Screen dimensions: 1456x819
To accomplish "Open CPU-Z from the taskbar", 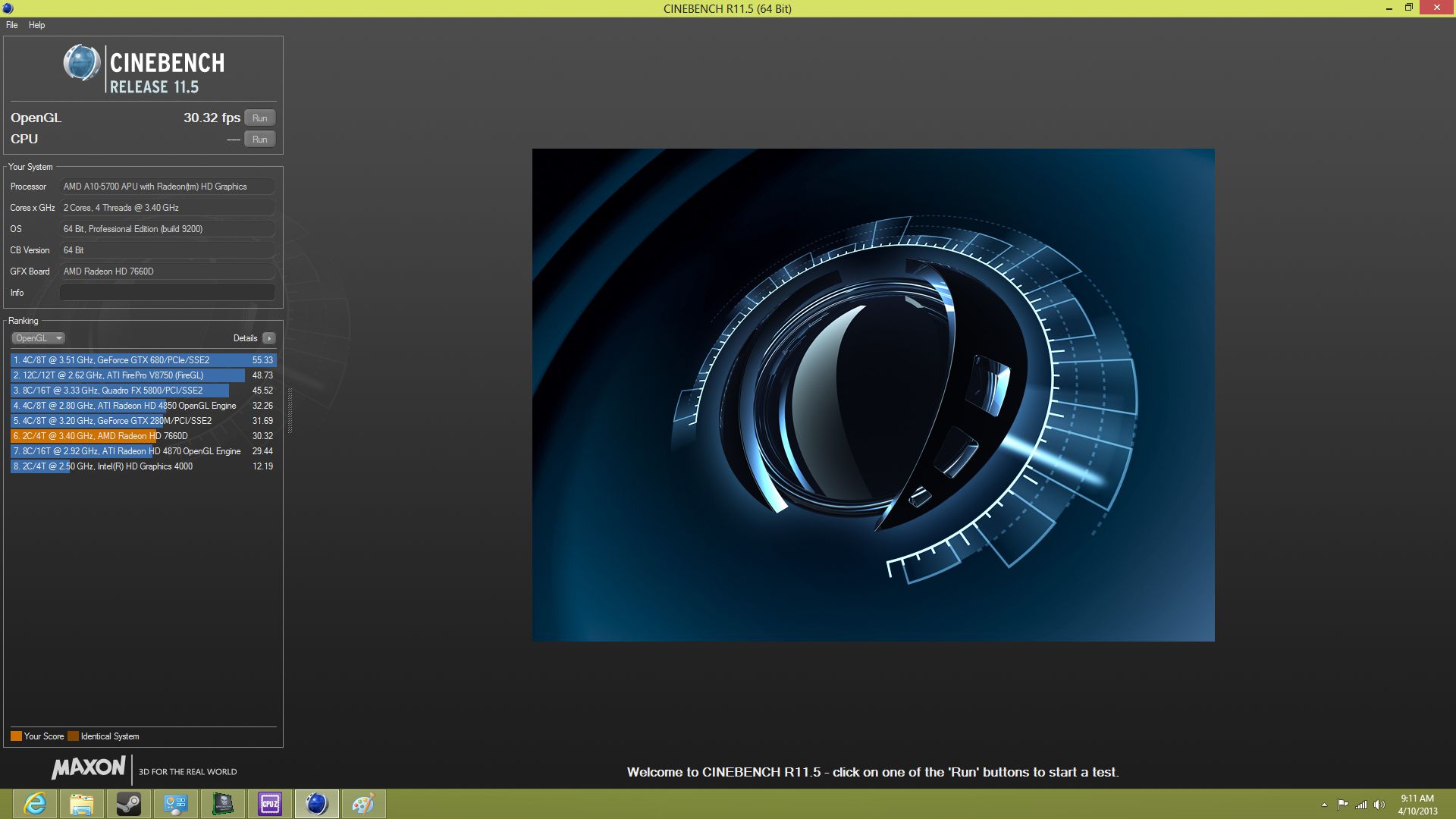I will point(270,804).
